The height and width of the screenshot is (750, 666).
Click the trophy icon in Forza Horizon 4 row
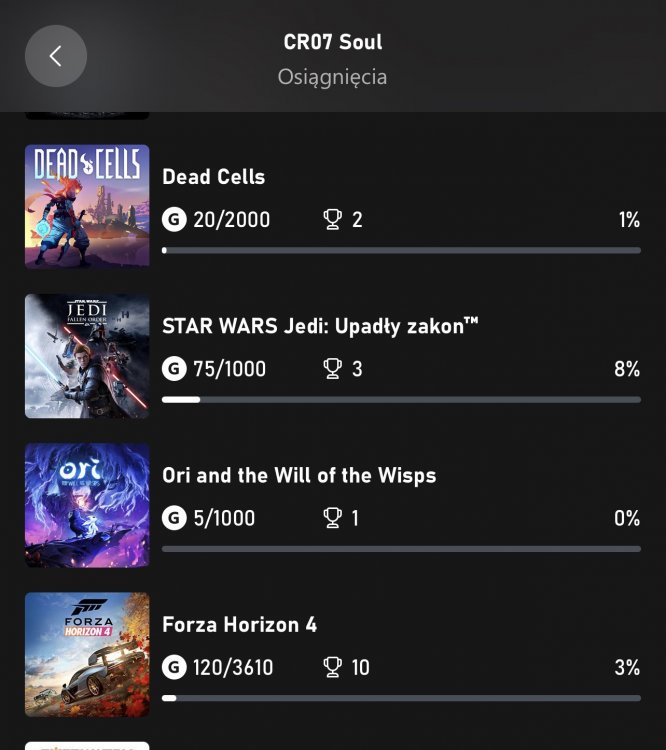pos(333,667)
